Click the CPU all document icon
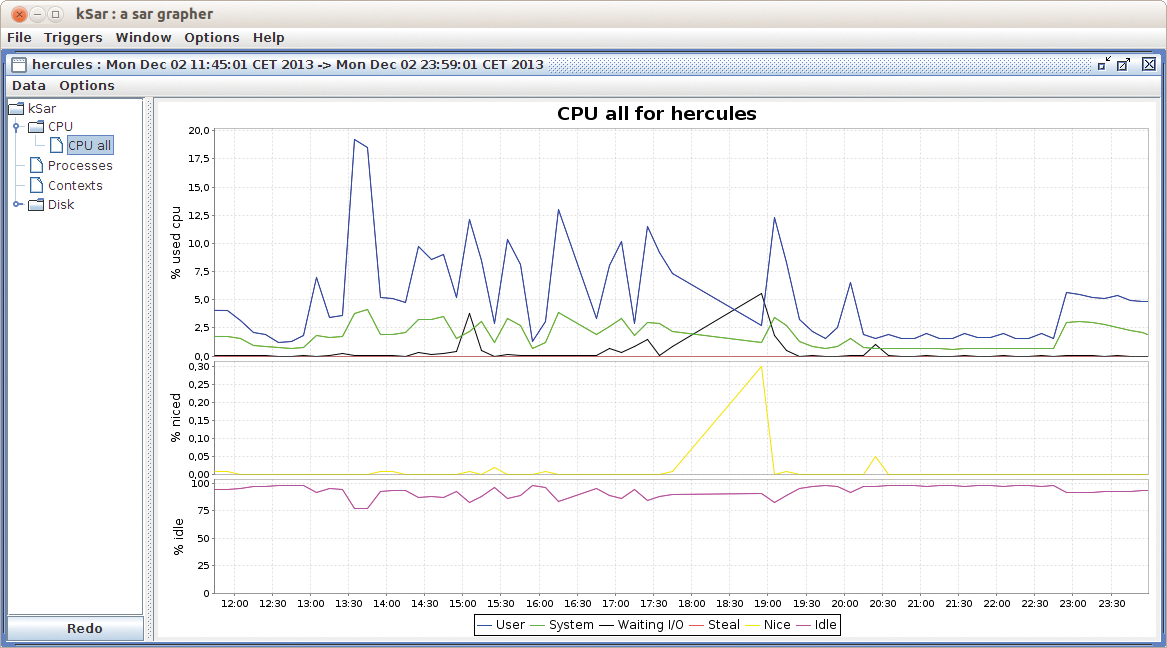The height and width of the screenshot is (648, 1167). click(x=57, y=146)
